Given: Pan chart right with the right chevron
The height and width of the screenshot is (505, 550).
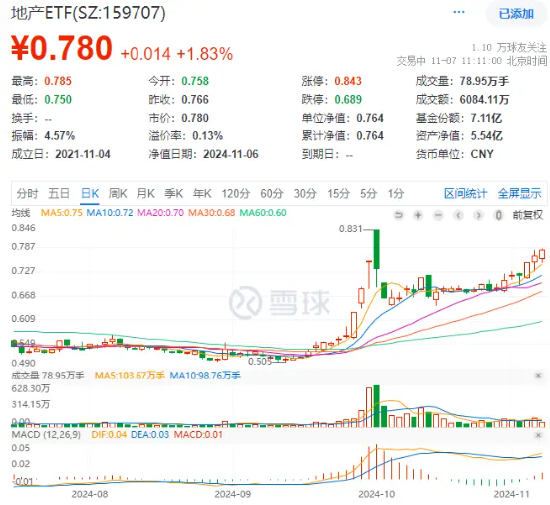Looking at the screenshot, I should [x=478, y=215].
